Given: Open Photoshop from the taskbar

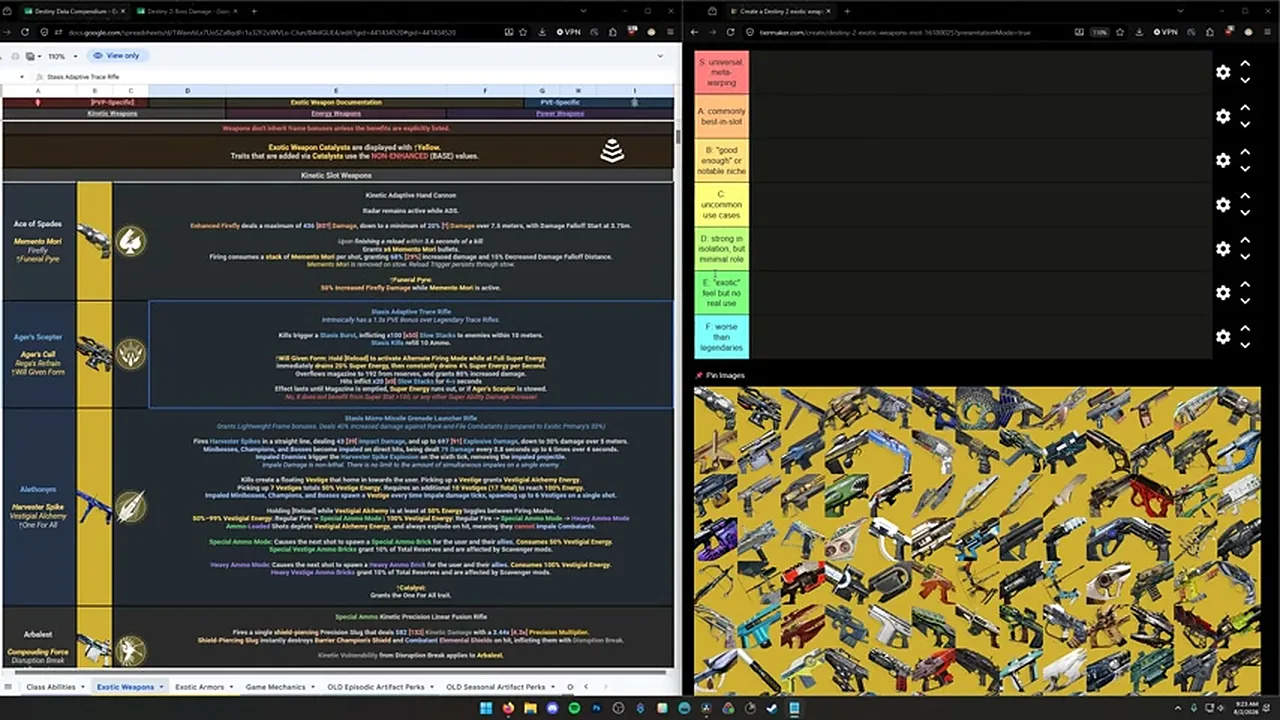Looking at the screenshot, I should point(597,709).
